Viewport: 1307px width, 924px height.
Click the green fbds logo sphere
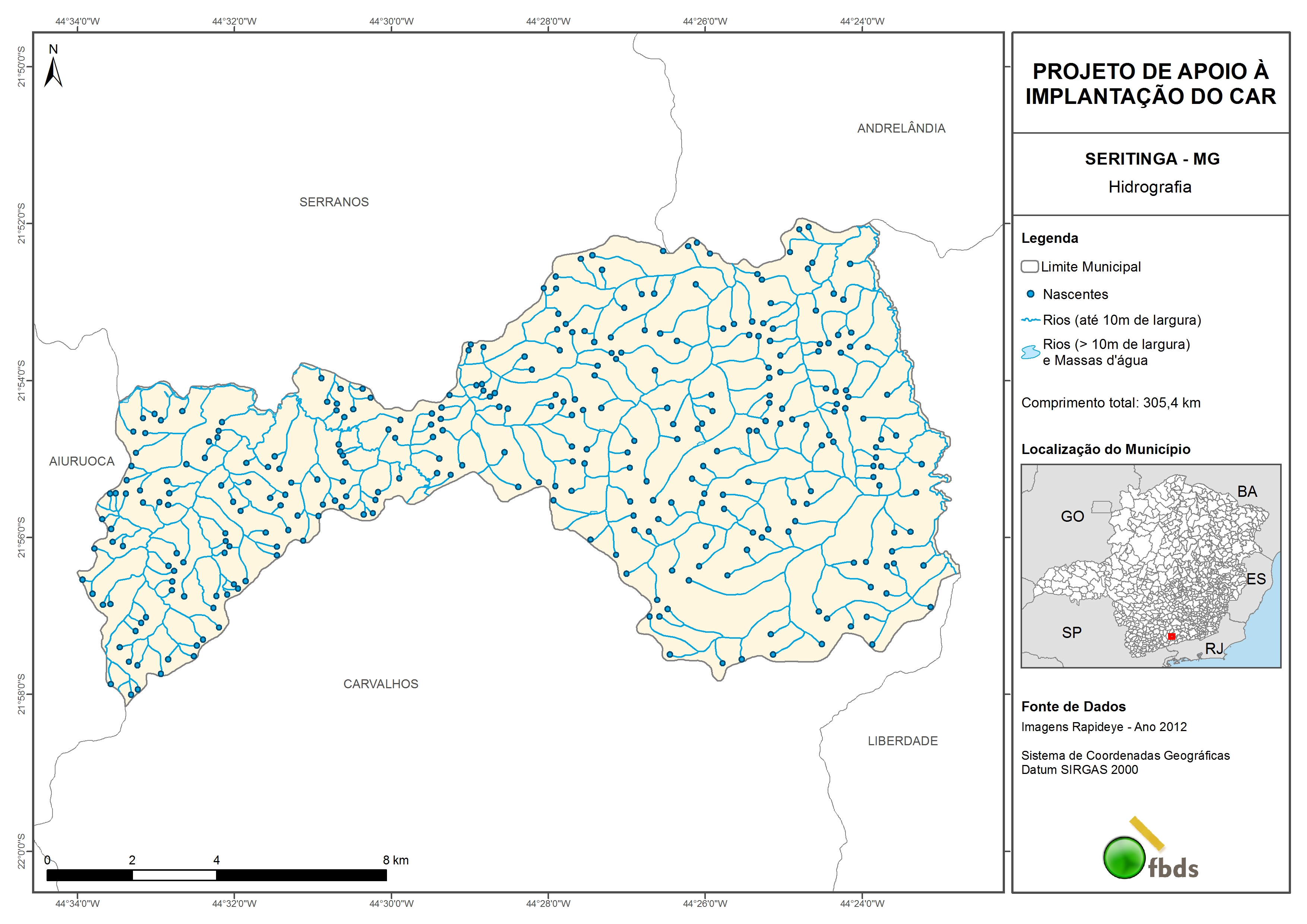(1124, 857)
